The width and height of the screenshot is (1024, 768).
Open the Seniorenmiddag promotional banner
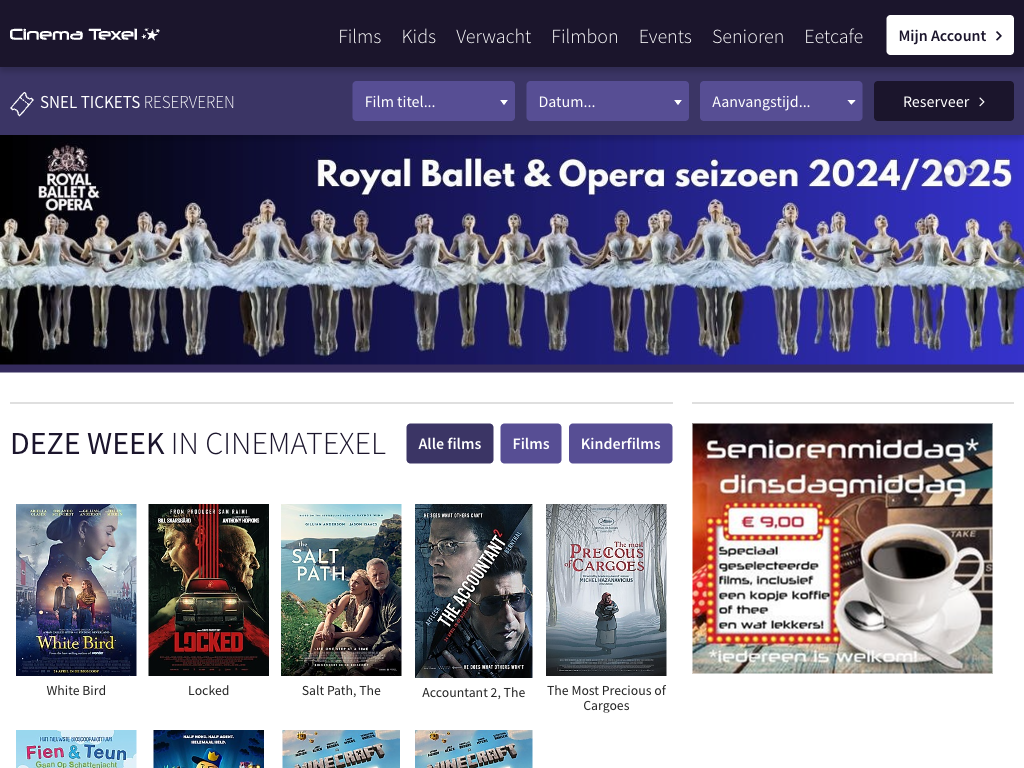[842, 548]
